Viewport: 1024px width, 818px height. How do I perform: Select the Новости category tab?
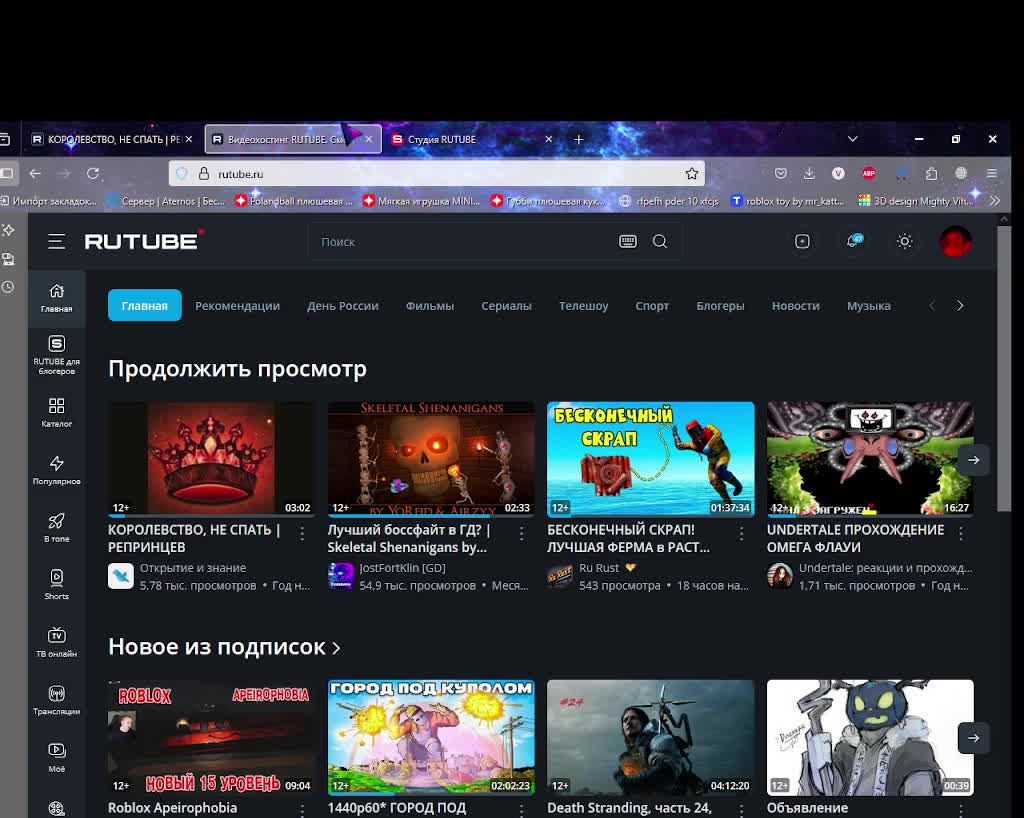[795, 306]
